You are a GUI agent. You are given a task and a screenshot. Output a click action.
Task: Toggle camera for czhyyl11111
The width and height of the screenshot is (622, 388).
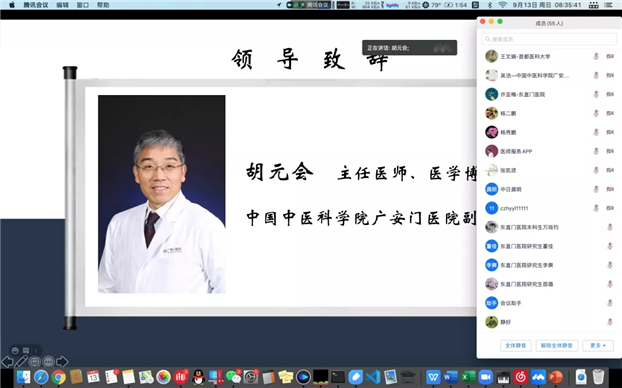[610, 208]
